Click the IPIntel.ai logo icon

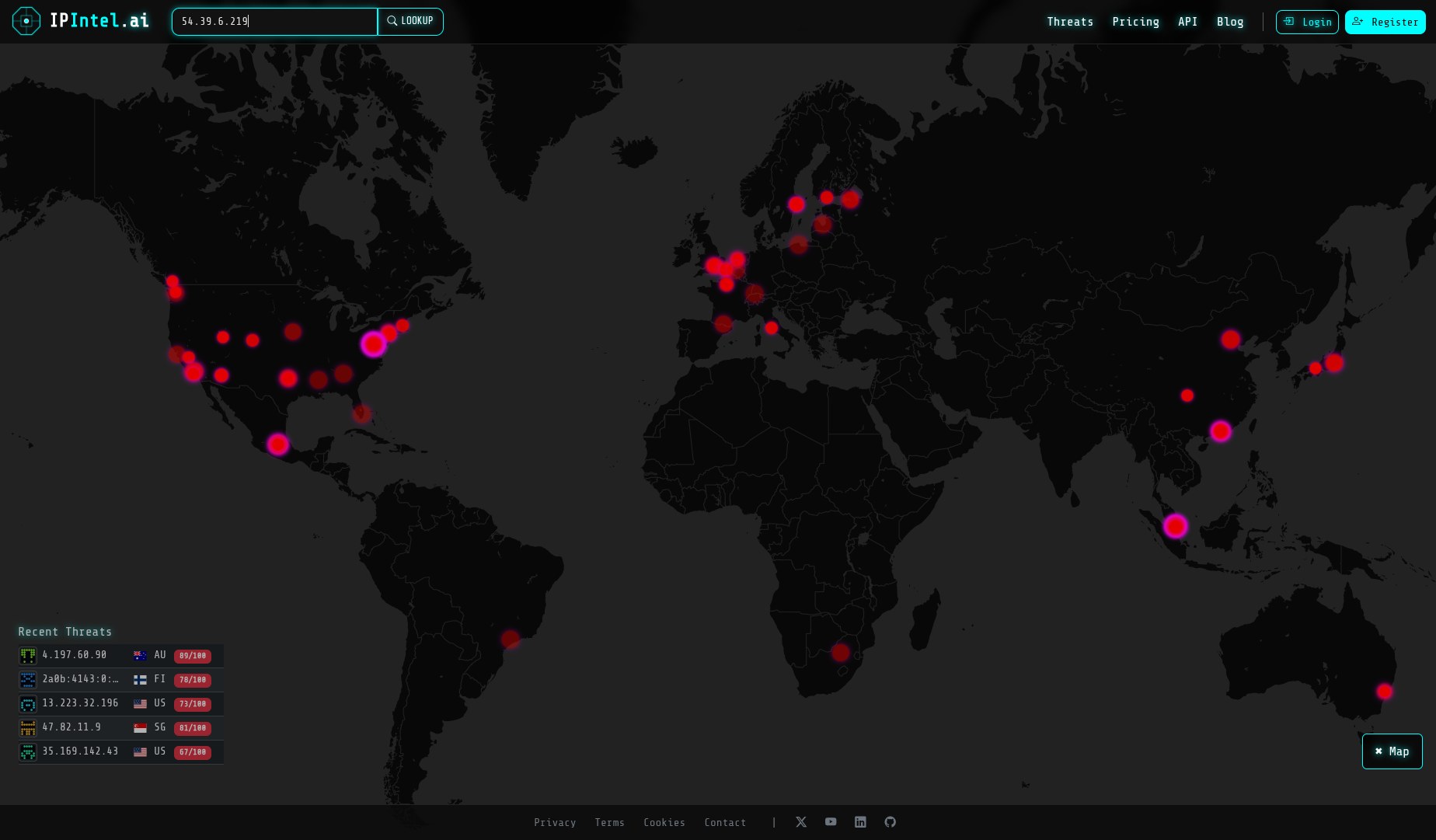[x=26, y=21]
